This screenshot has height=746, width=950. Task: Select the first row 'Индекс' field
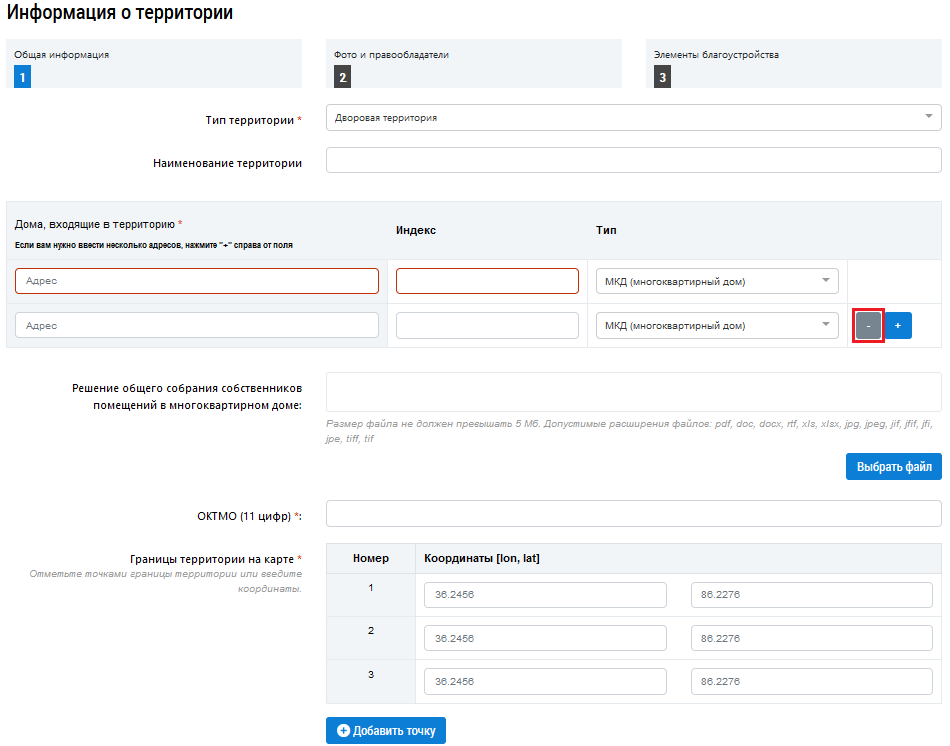(487, 281)
